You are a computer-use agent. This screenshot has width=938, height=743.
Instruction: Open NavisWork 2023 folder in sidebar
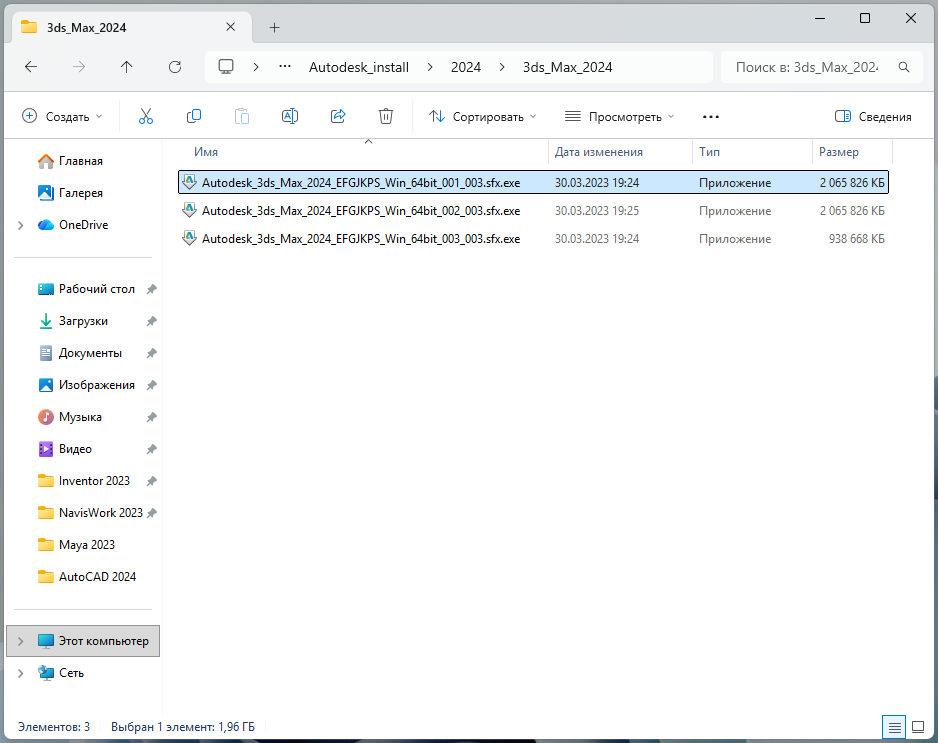(100, 513)
